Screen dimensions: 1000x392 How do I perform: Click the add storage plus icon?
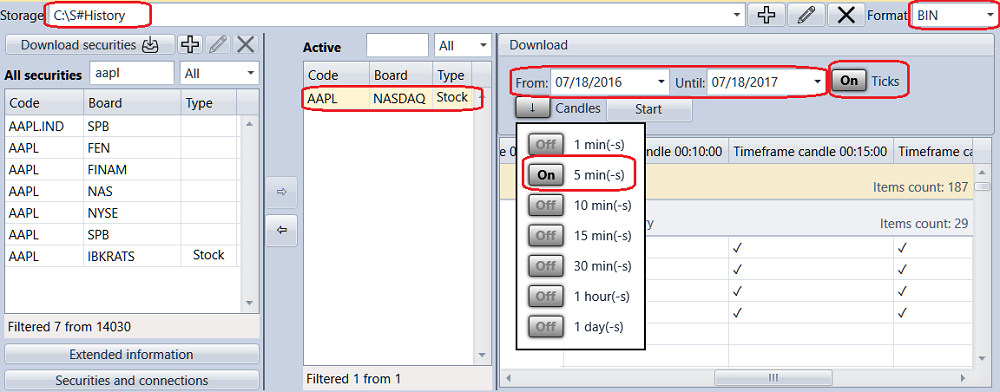767,15
